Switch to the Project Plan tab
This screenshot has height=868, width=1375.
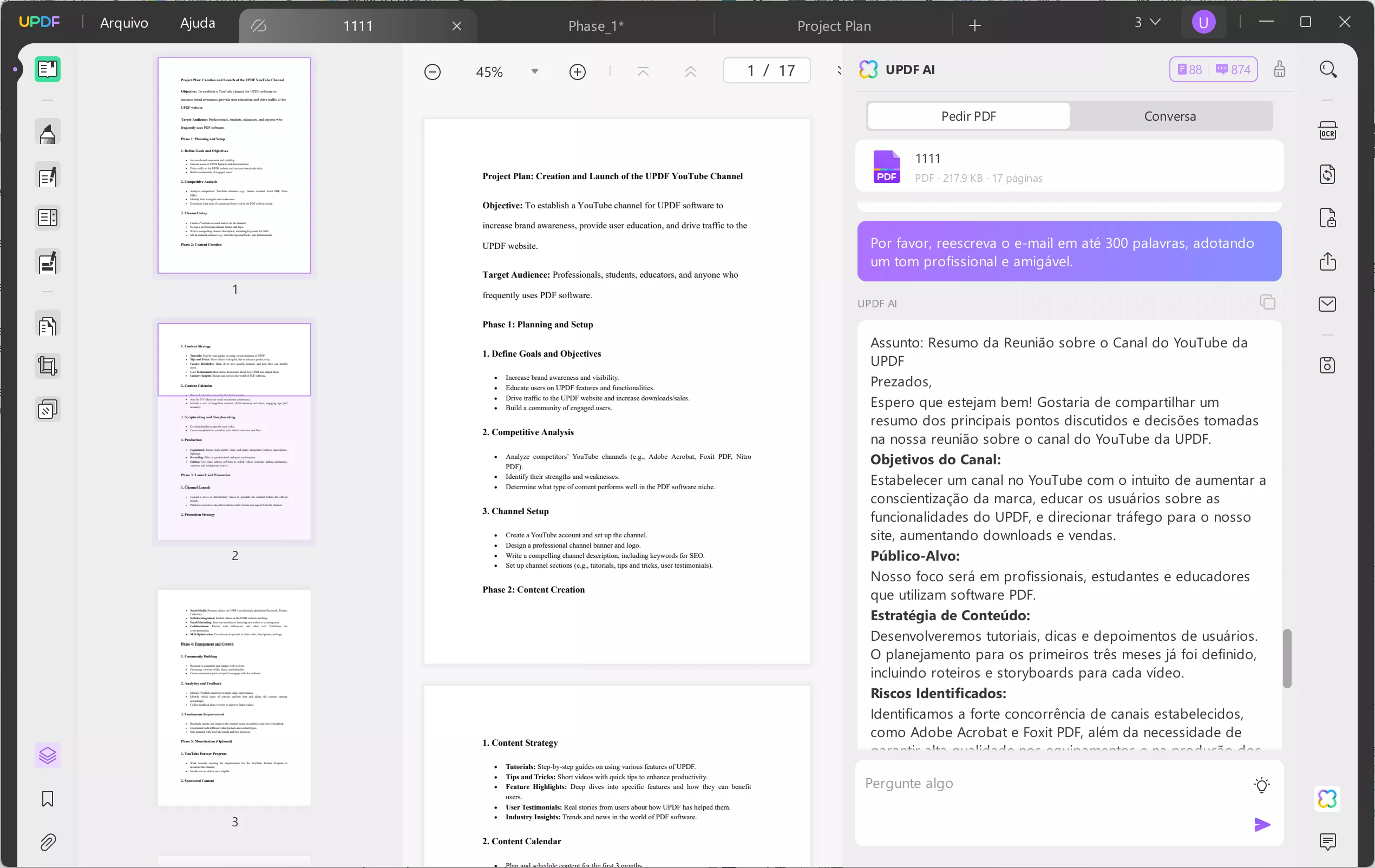click(x=834, y=25)
